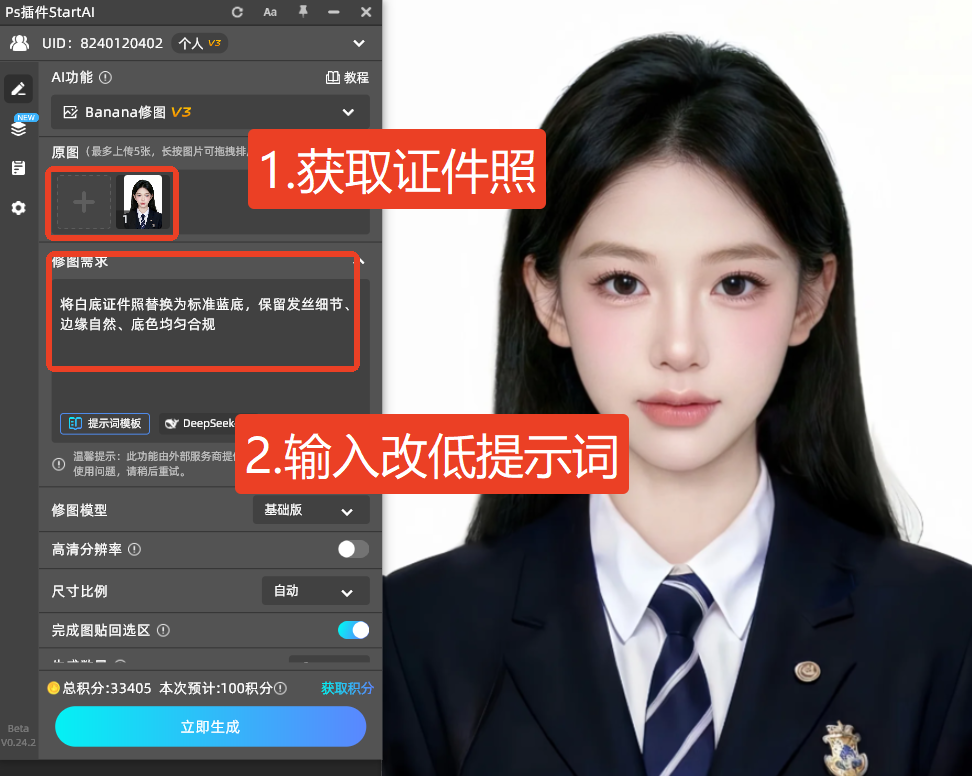
Task: Open the 教程 tutorial link
Action: coord(347,77)
